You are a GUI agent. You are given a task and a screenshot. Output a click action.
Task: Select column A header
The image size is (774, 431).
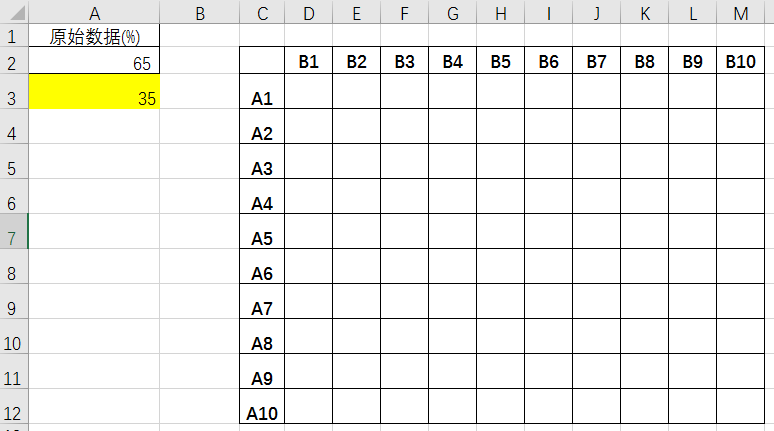point(94,12)
